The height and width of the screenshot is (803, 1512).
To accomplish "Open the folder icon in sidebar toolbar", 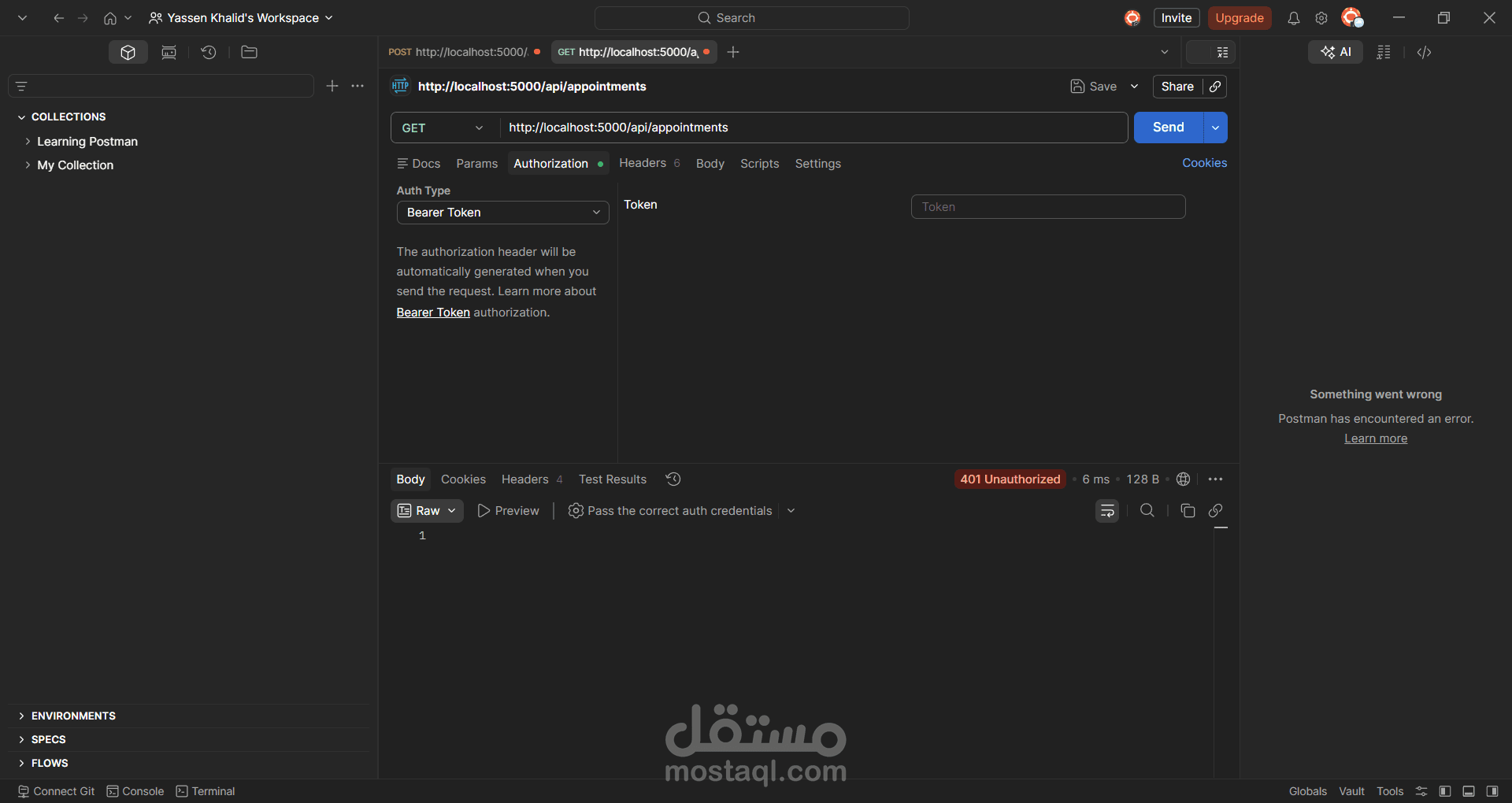I will 249,52.
